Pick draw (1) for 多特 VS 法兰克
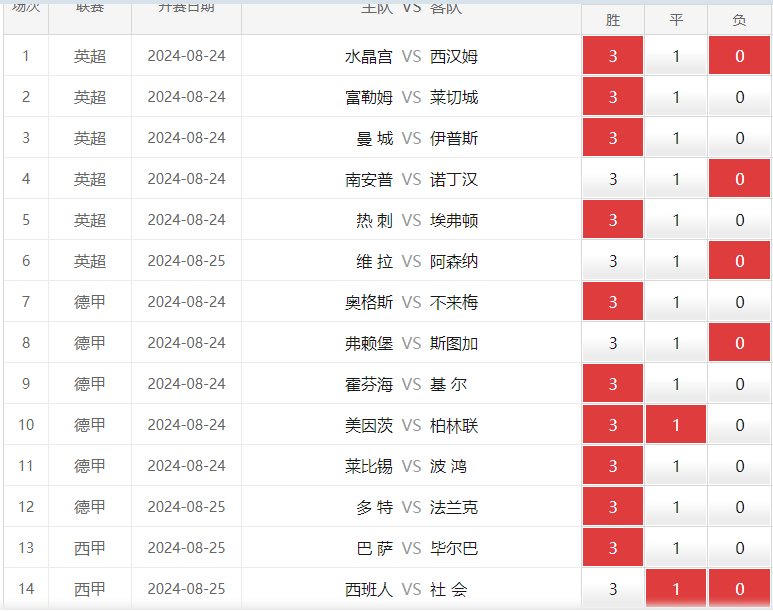The image size is (773, 612). 676,505
